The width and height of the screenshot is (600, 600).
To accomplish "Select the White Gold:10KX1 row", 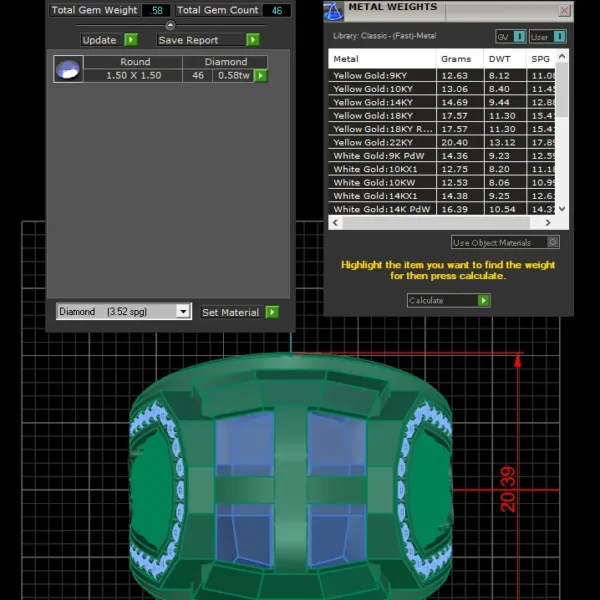I will pyautogui.click(x=442, y=169).
